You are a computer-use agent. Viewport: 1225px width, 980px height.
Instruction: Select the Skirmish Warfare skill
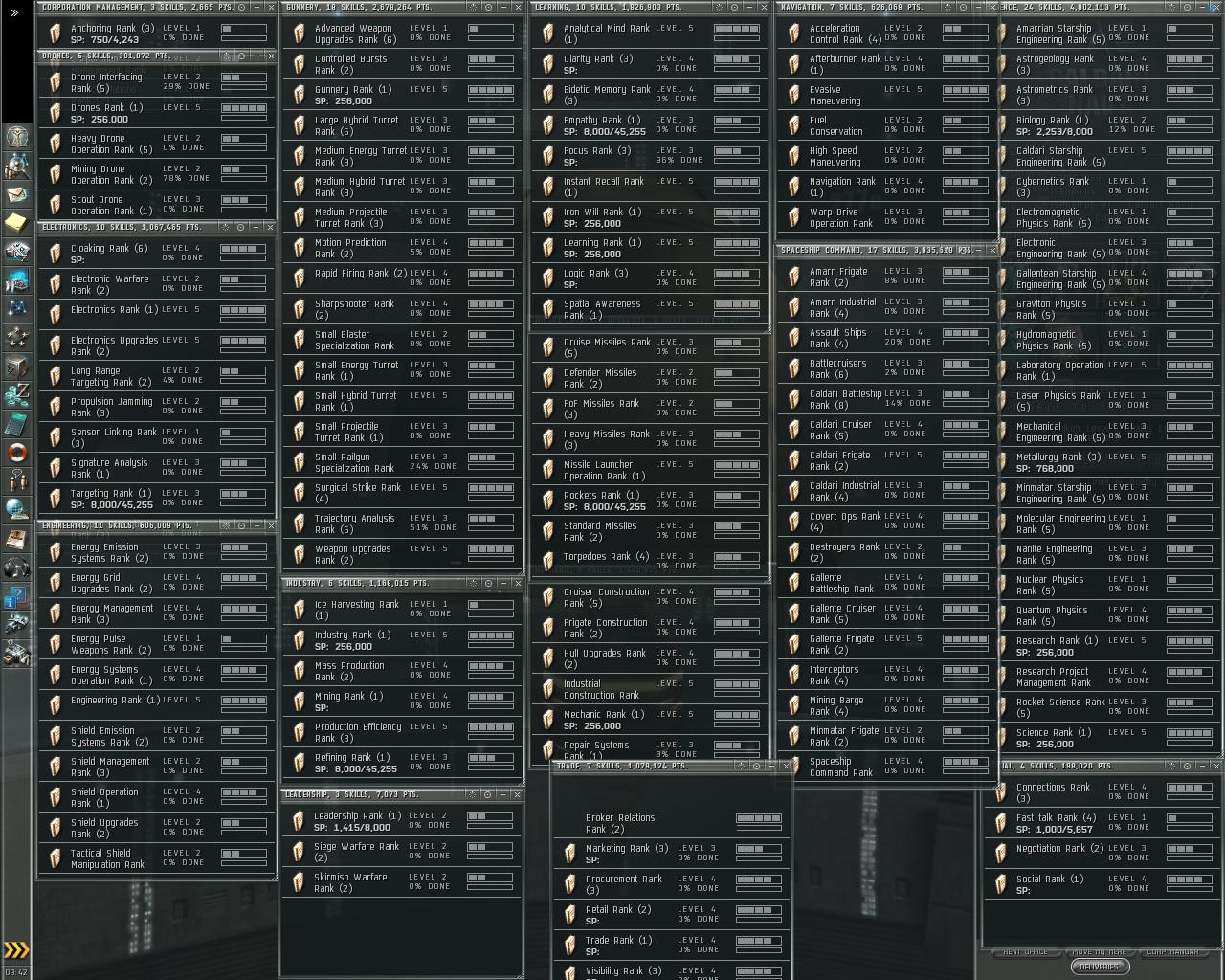point(402,882)
